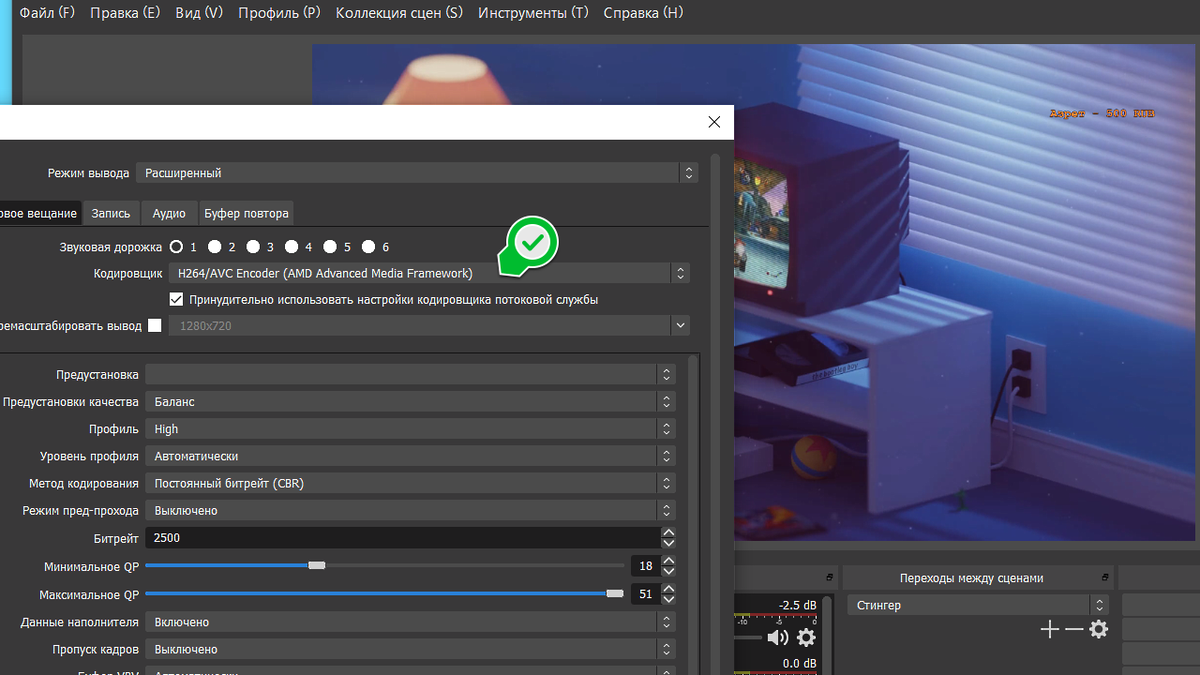Screen dimensions: 1200x675
Task: Open the Стингер transition dropdown
Action: (x=978, y=605)
